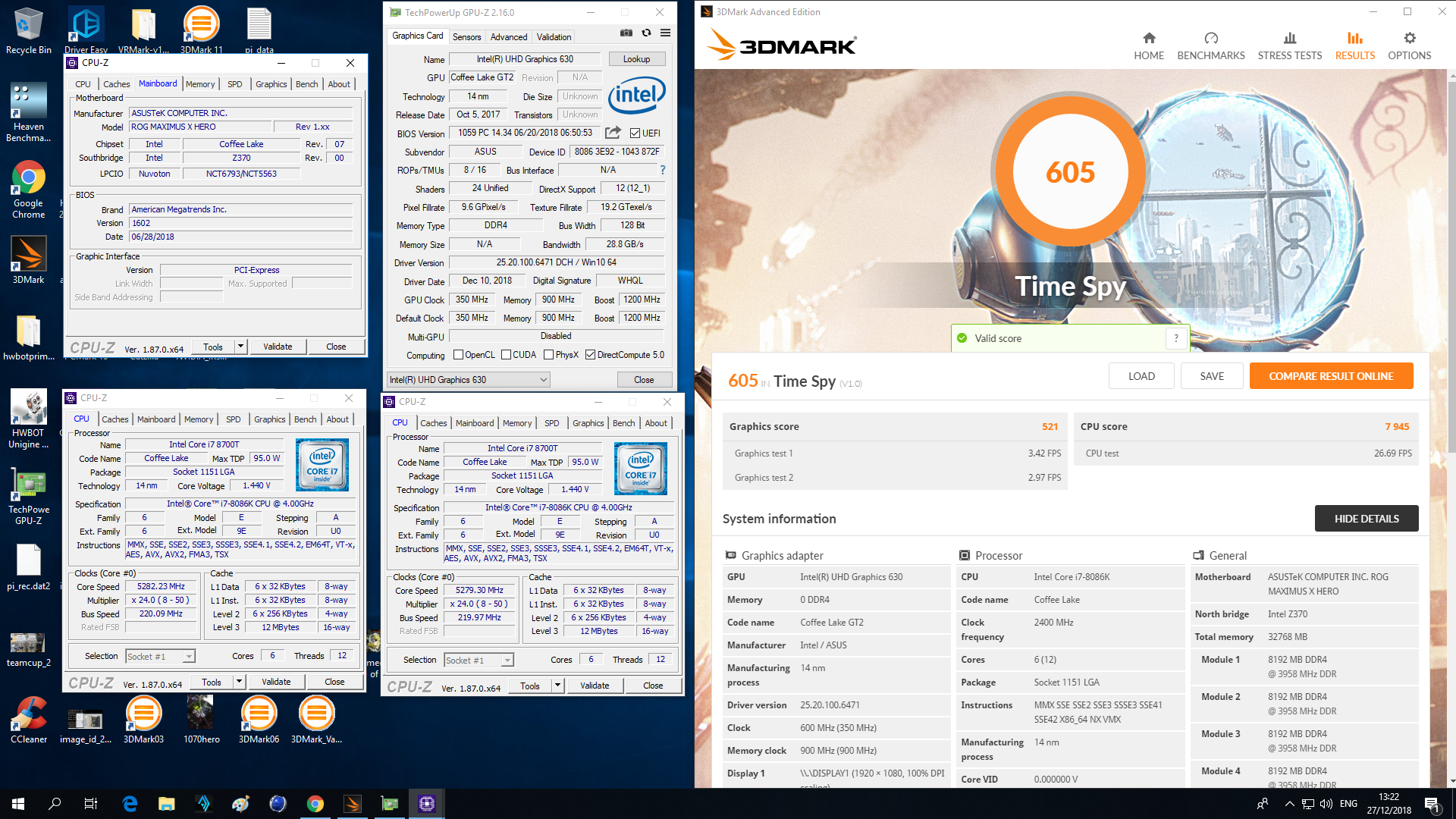Image resolution: width=1456 pixels, height=819 pixels.
Task: Toggle UEFI checkbox in GPU-Z
Action: pyautogui.click(x=635, y=133)
